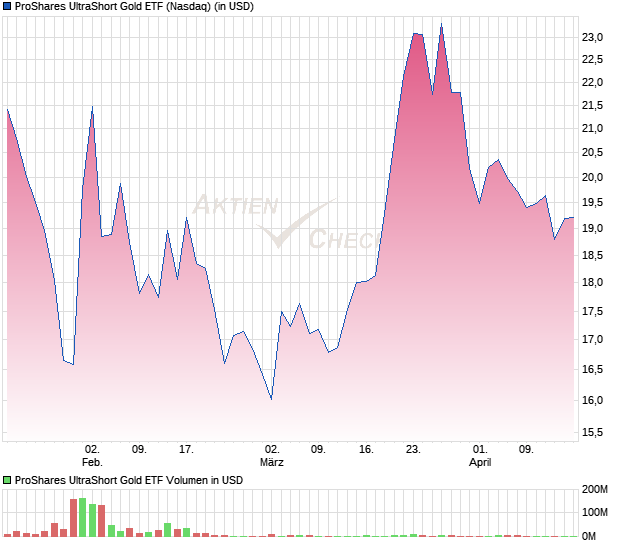The width and height of the screenshot is (620, 546).
Task: Click the 23,0 price axis label
Action: (593, 37)
